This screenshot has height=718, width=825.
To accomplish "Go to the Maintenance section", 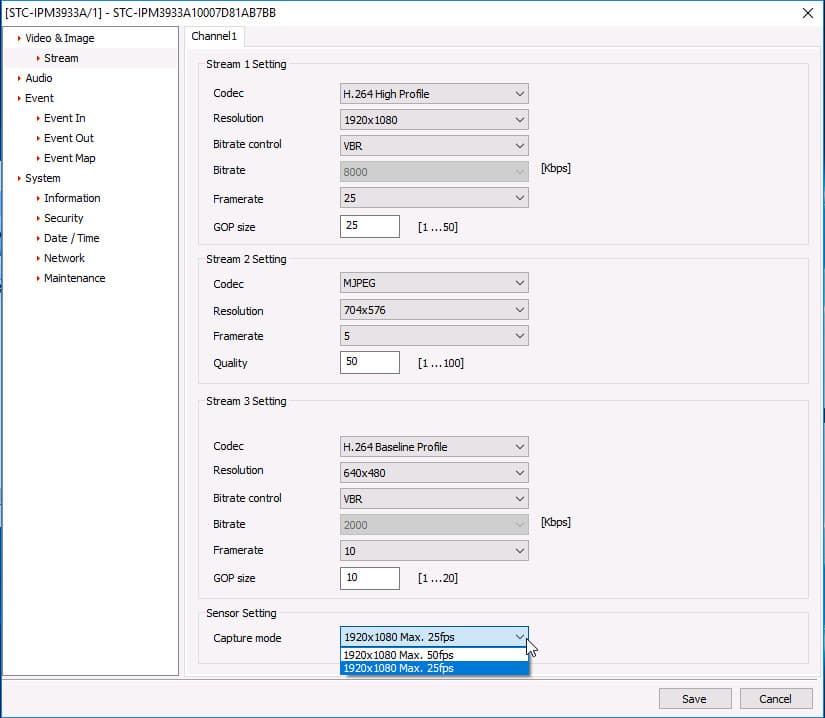I will [74, 278].
